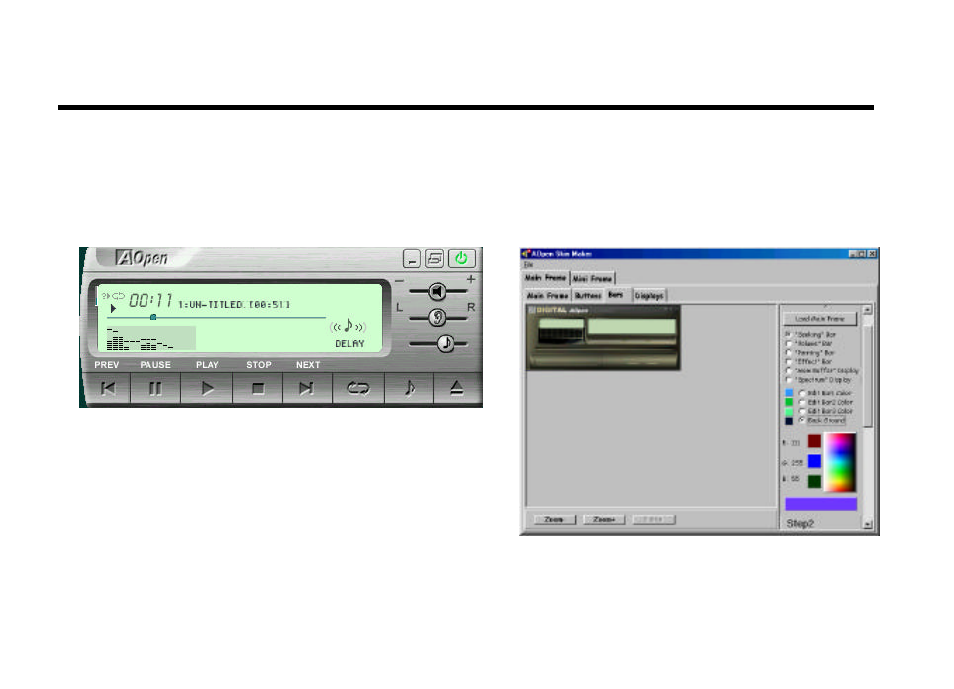Click the scroll-down arrow in the options panel

click(x=868, y=524)
